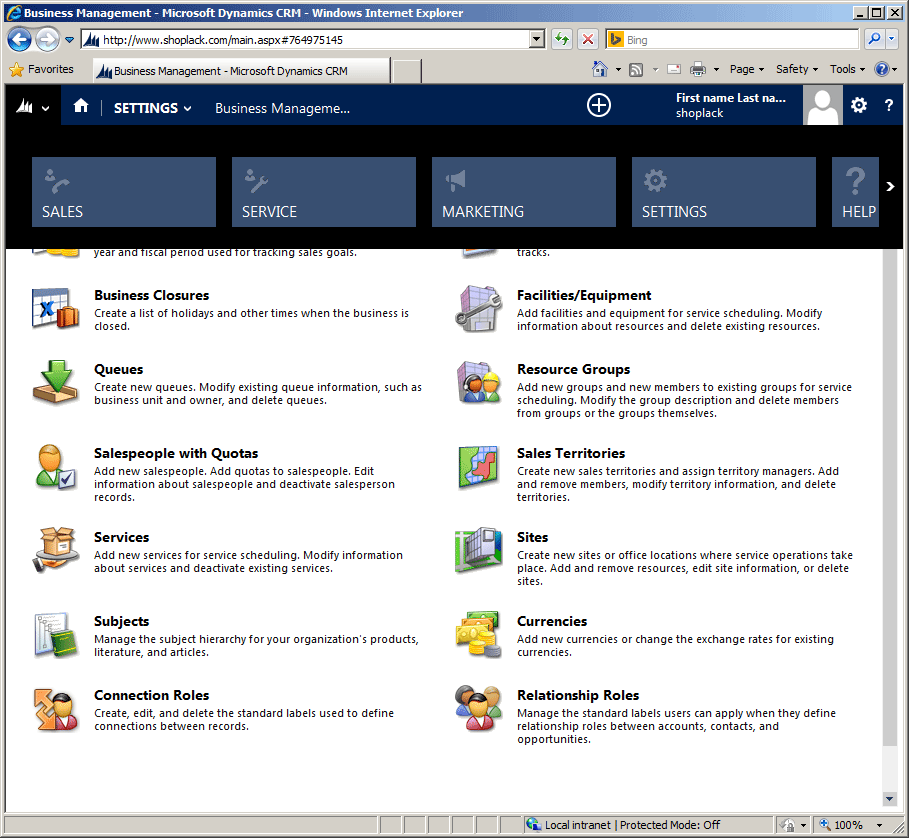Open the Queues link
Screen dimensions: 909x838
(119, 369)
